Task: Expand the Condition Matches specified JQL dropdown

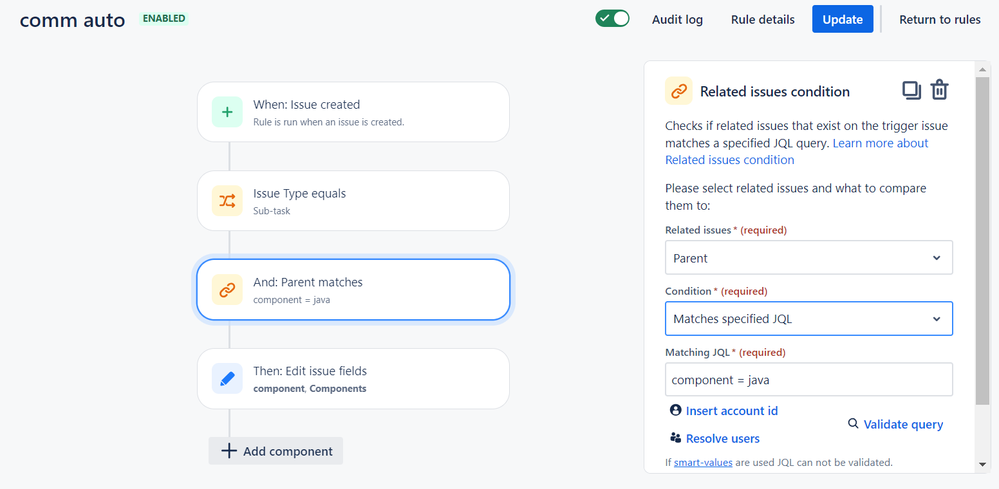Action: [808, 319]
